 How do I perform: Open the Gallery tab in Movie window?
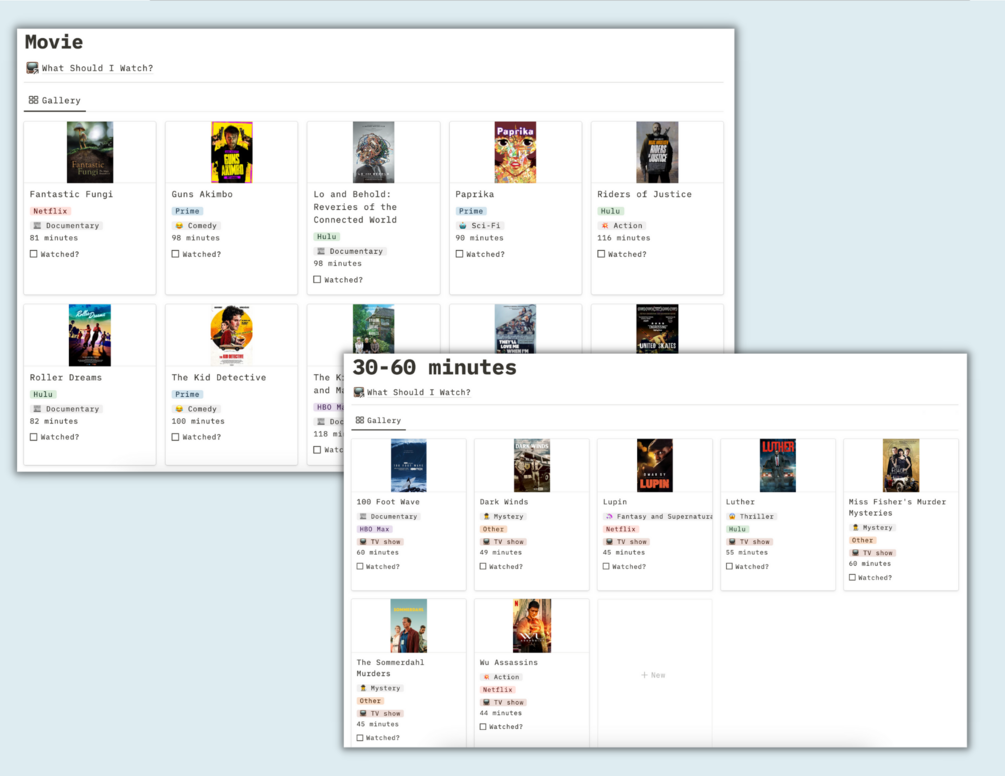(54, 100)
